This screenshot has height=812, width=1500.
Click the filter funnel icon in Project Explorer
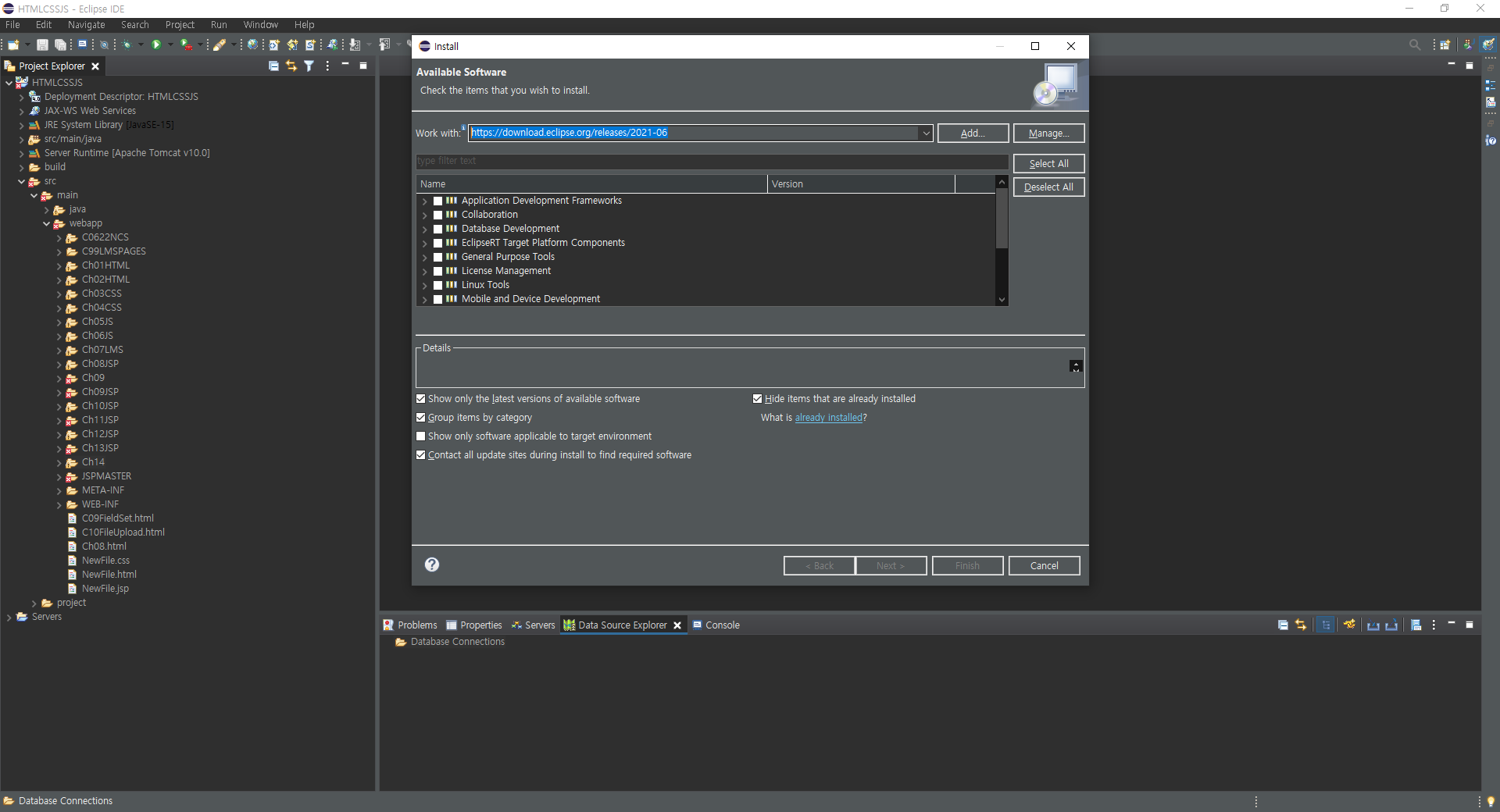(x=309, y=66)
